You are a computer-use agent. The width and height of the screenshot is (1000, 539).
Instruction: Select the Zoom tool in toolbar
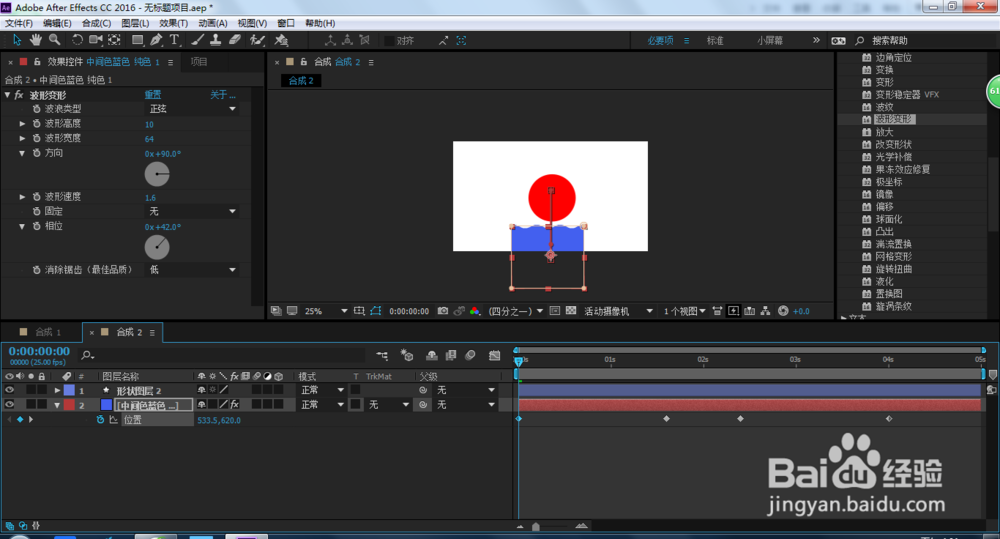click(55, 40)
